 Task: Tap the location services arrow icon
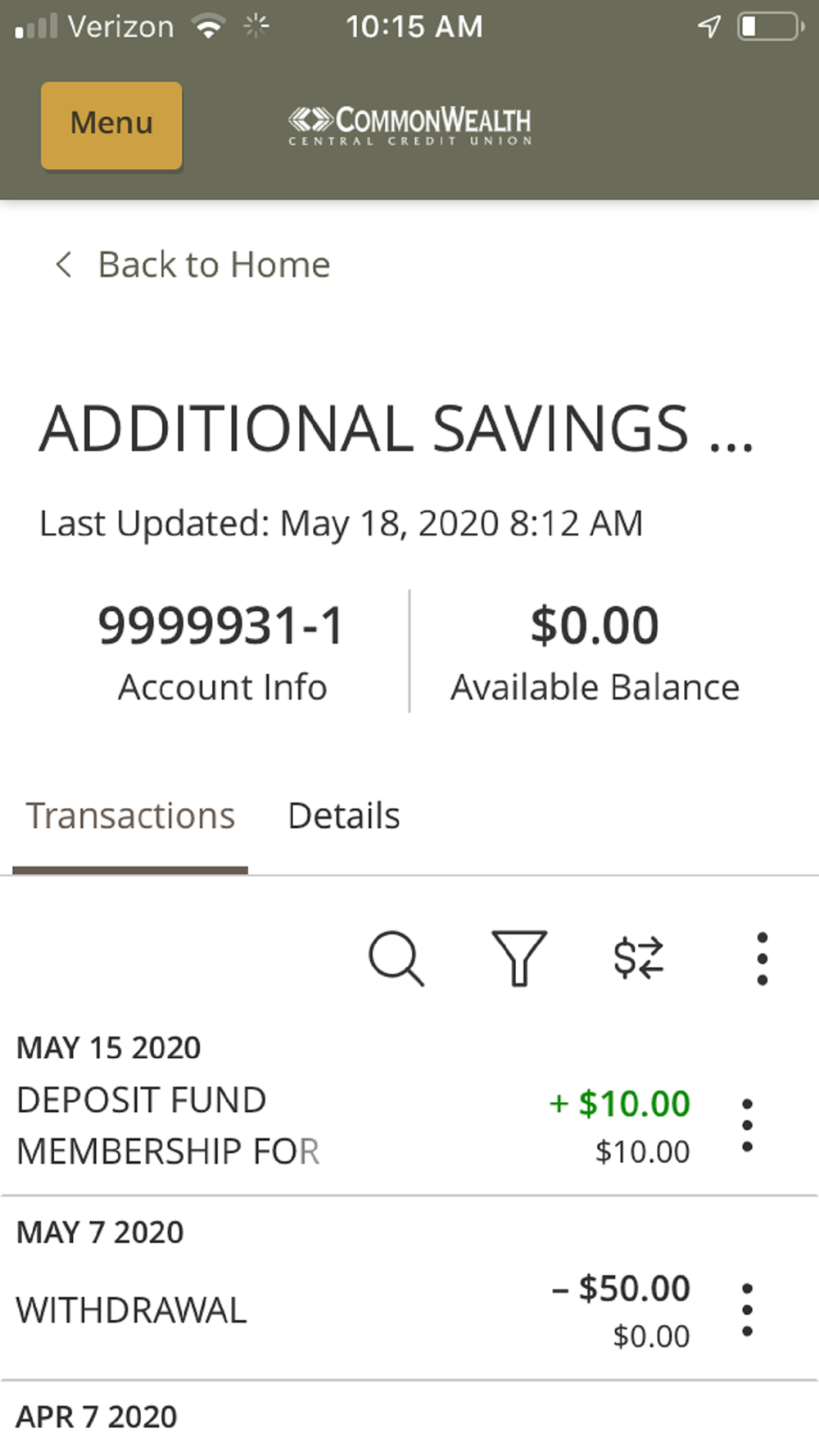[x=708, y=27]
